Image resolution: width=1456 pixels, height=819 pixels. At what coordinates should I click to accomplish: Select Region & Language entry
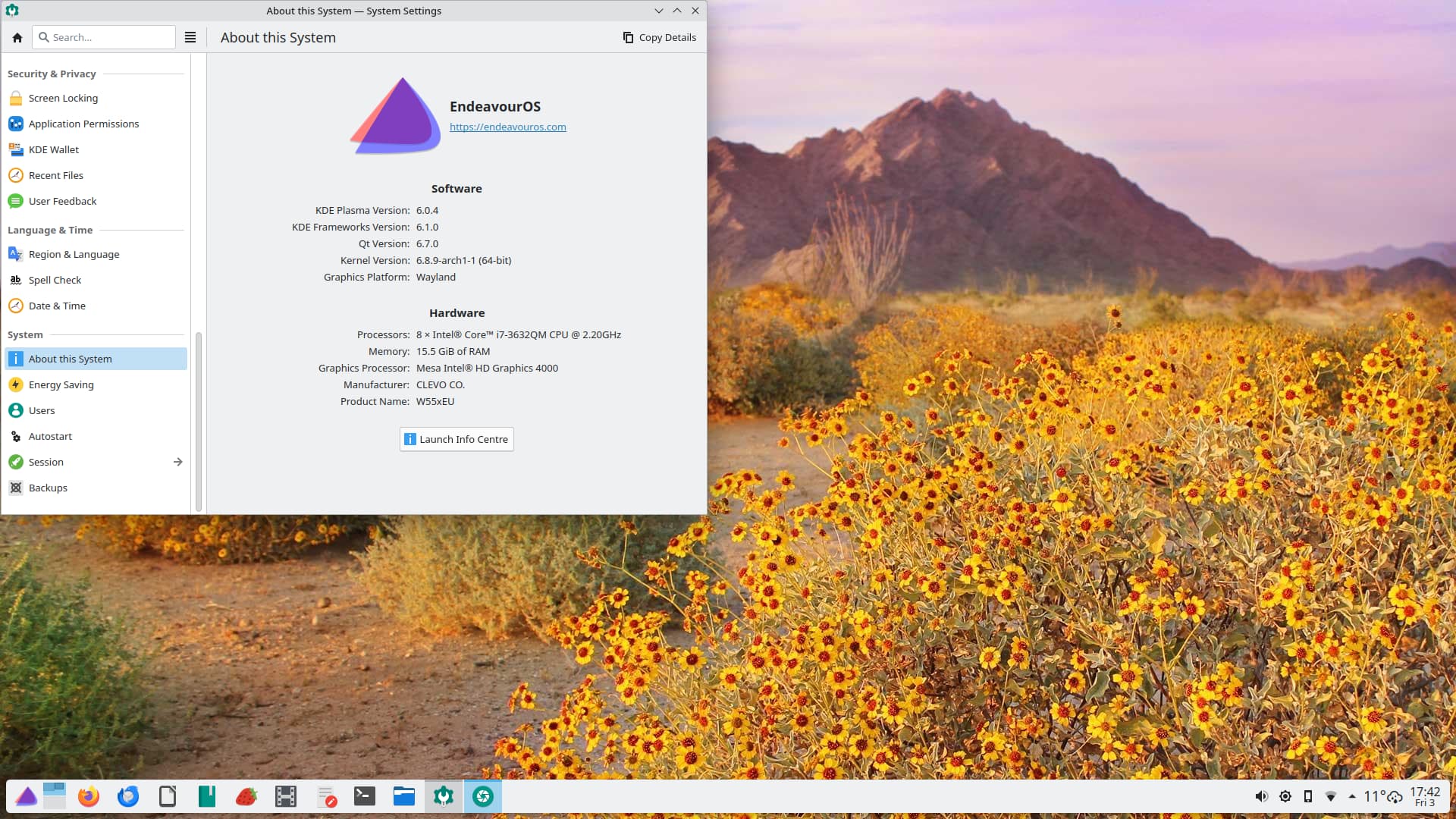tap(74, 254)
